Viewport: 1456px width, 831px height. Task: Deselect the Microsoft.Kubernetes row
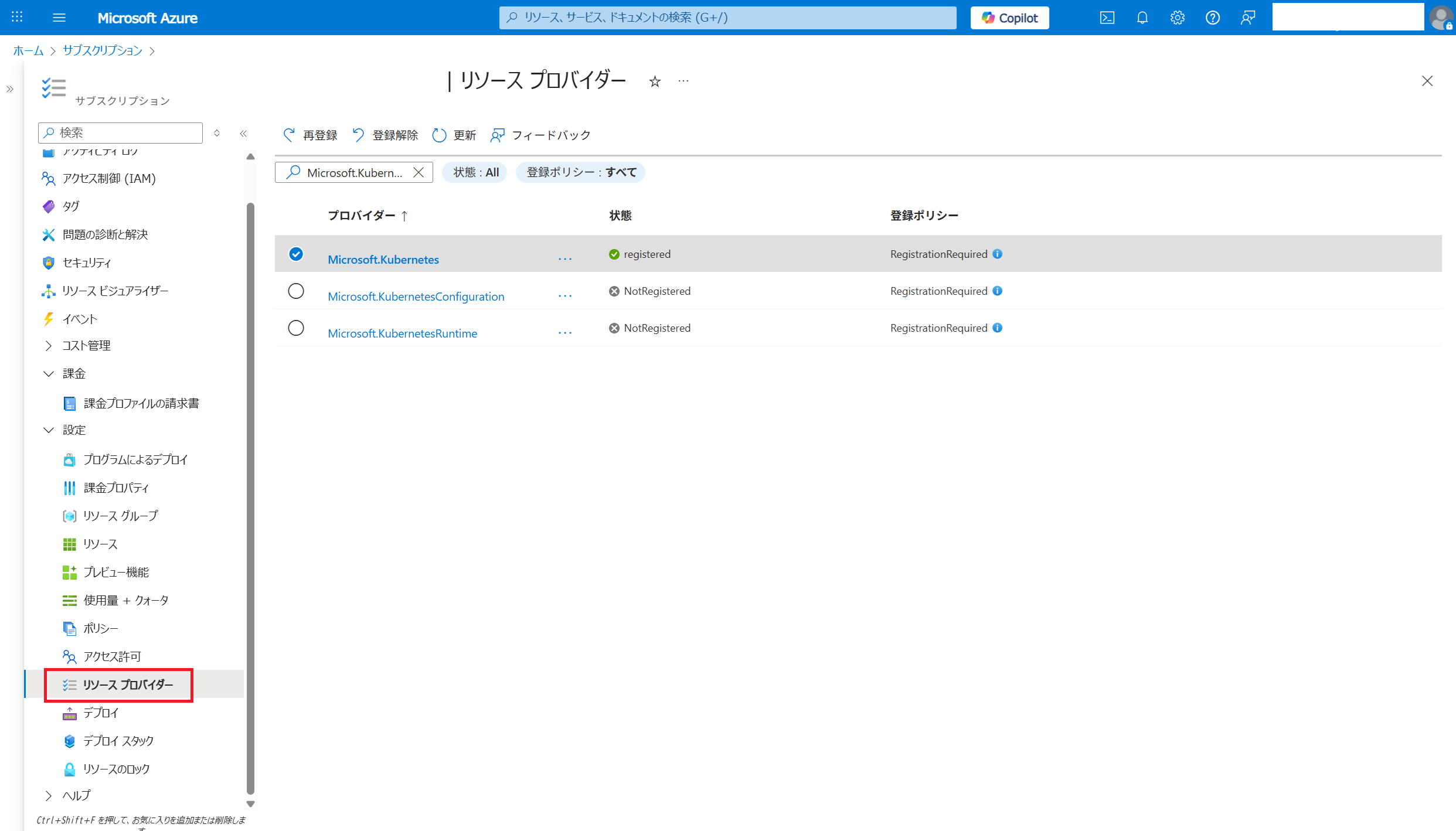pos(296,254)
